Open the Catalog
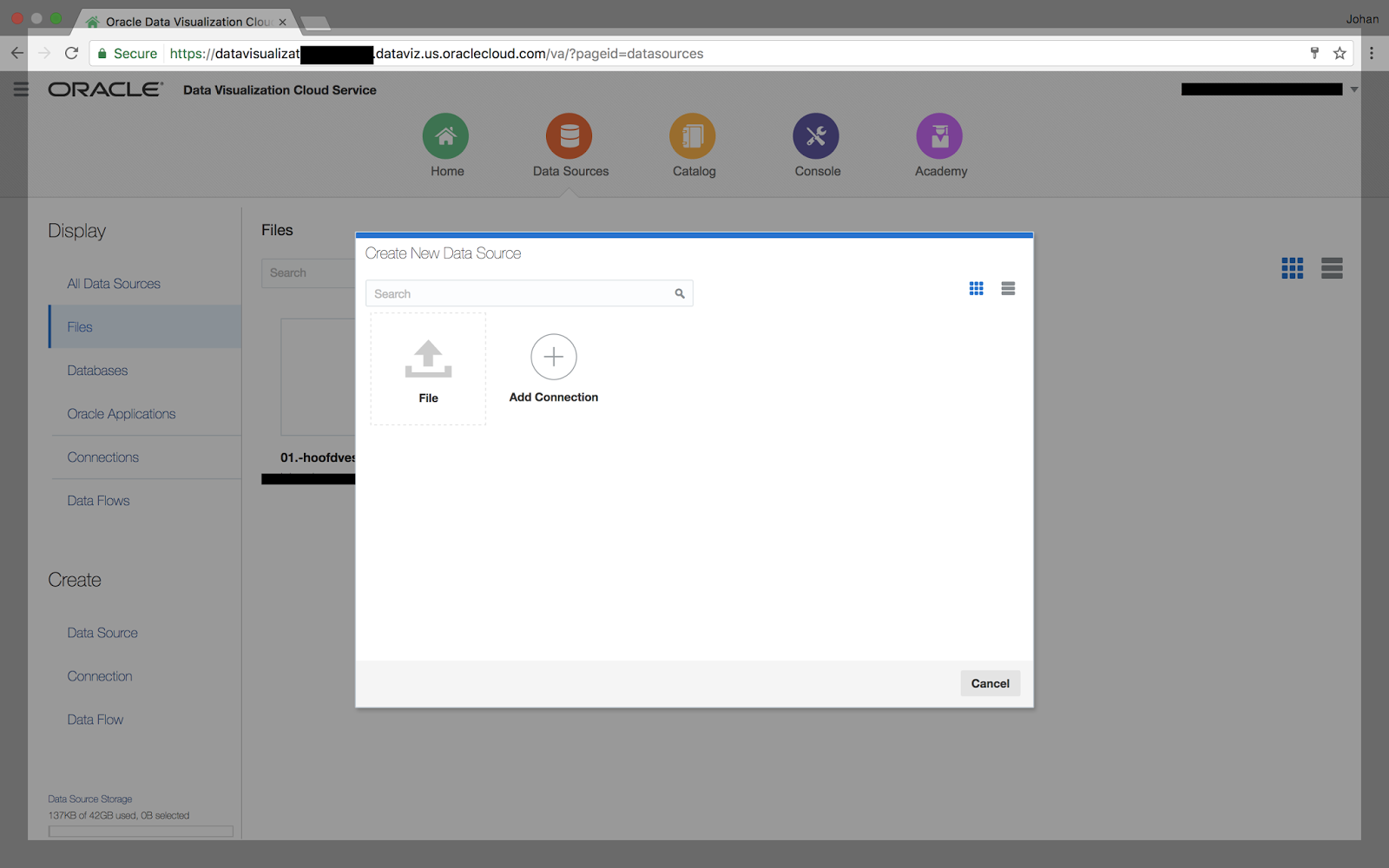The width and height of the screenshot is (1389, 868). coord(692,144)
